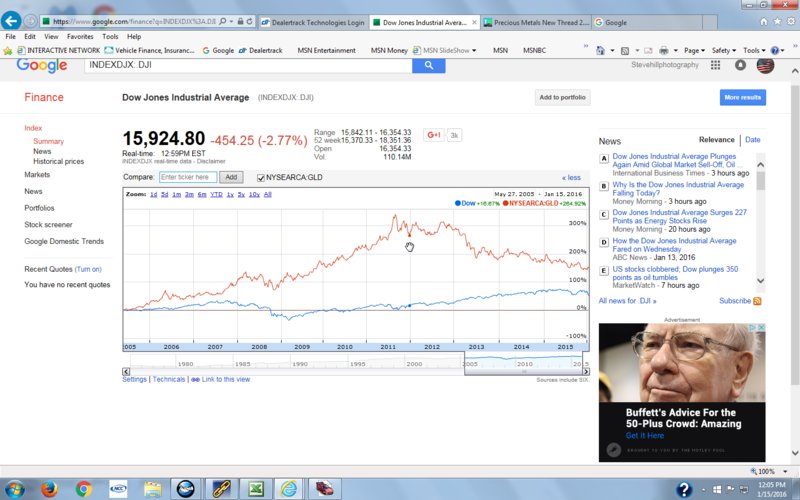The height and width of the screenshot is (500, 800).
Task: Click the favorites star icon top right
Action: point(777,21)
